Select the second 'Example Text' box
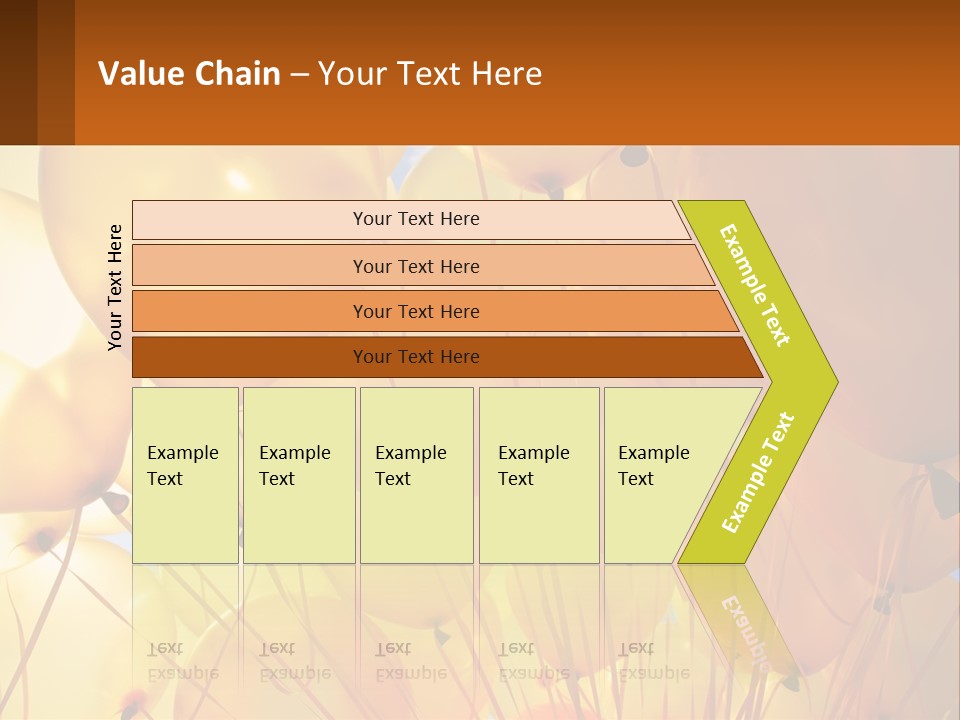The image size is (960, 720). point(298,474)
